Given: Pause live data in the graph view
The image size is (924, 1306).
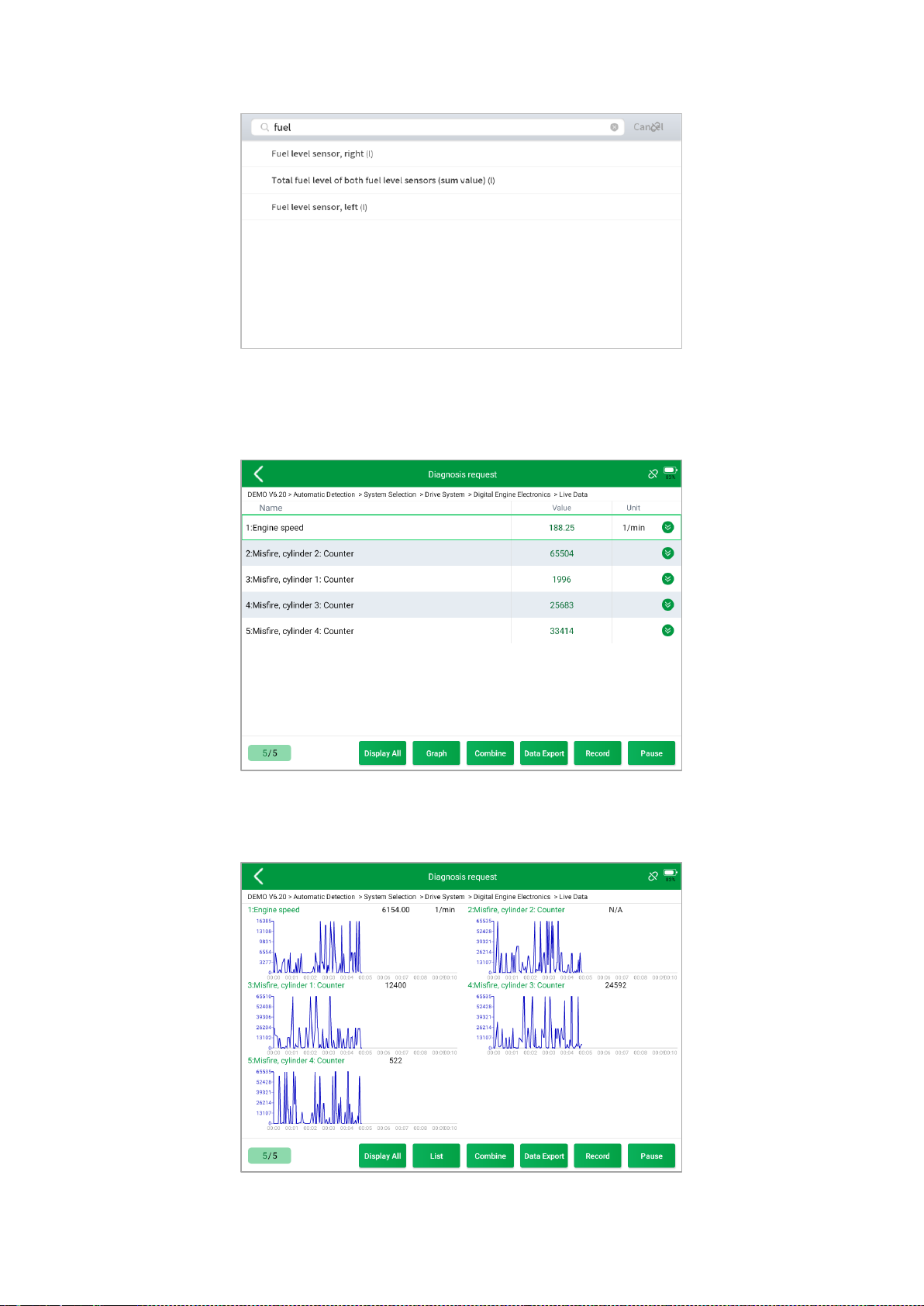Looking at the screenshot, I should coord(651,1156).
